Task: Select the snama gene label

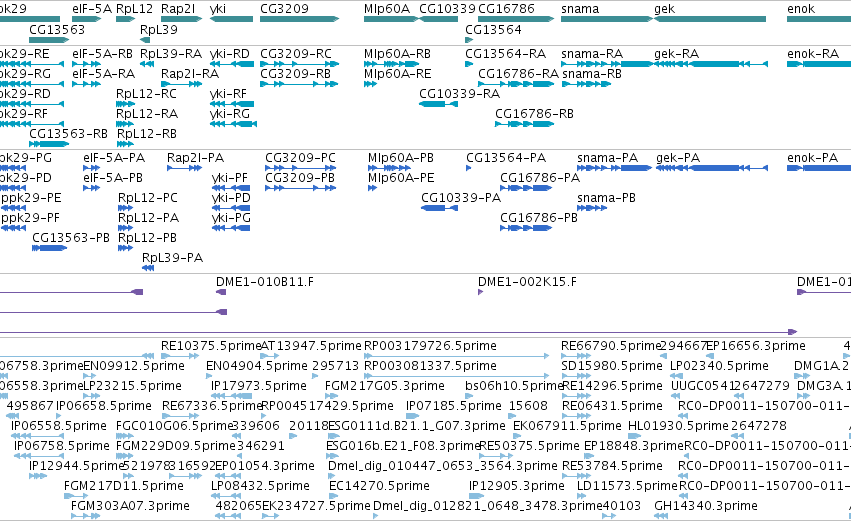Action: pos(580,9)
